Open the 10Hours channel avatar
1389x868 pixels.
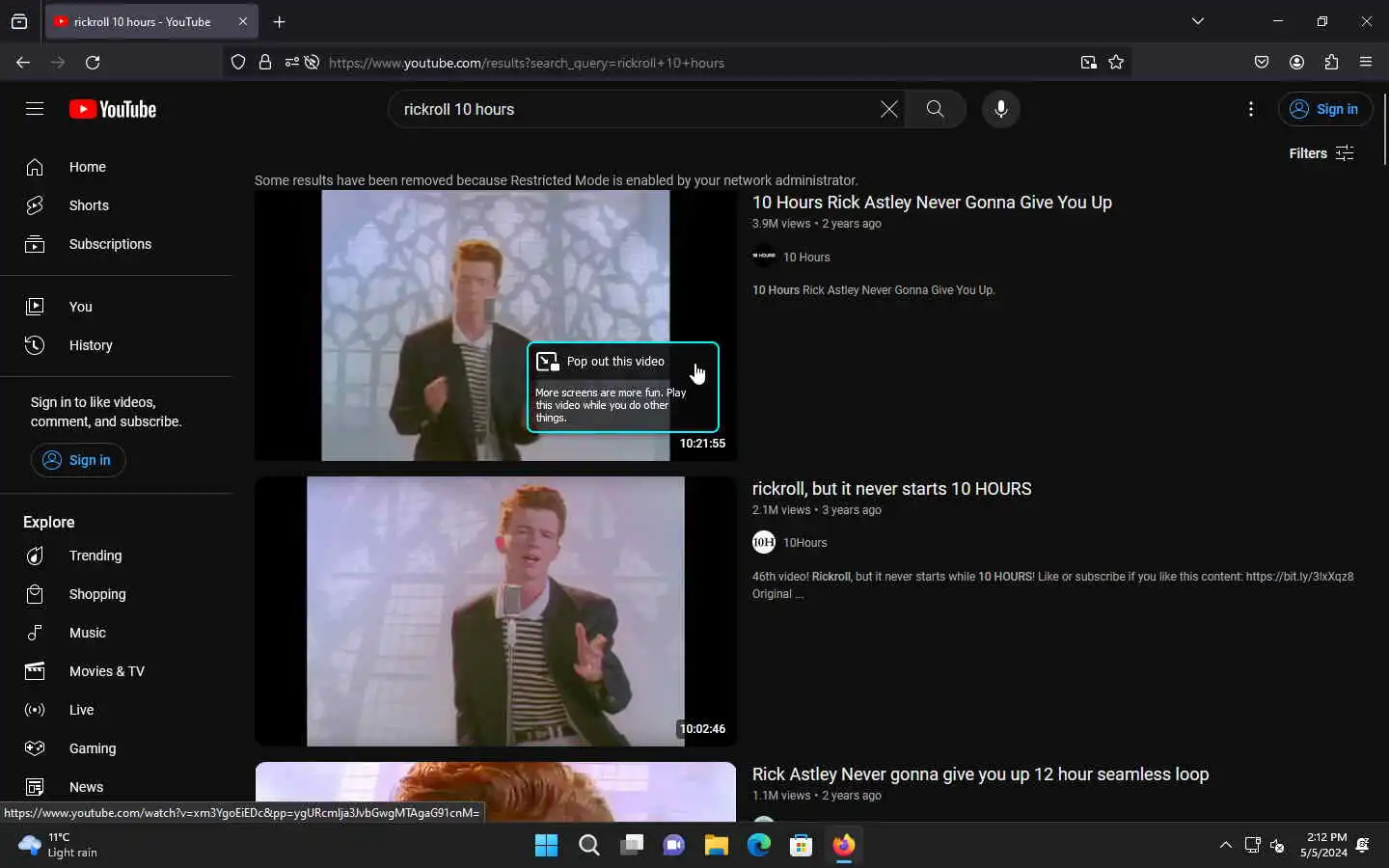click(x=764, y=542)
